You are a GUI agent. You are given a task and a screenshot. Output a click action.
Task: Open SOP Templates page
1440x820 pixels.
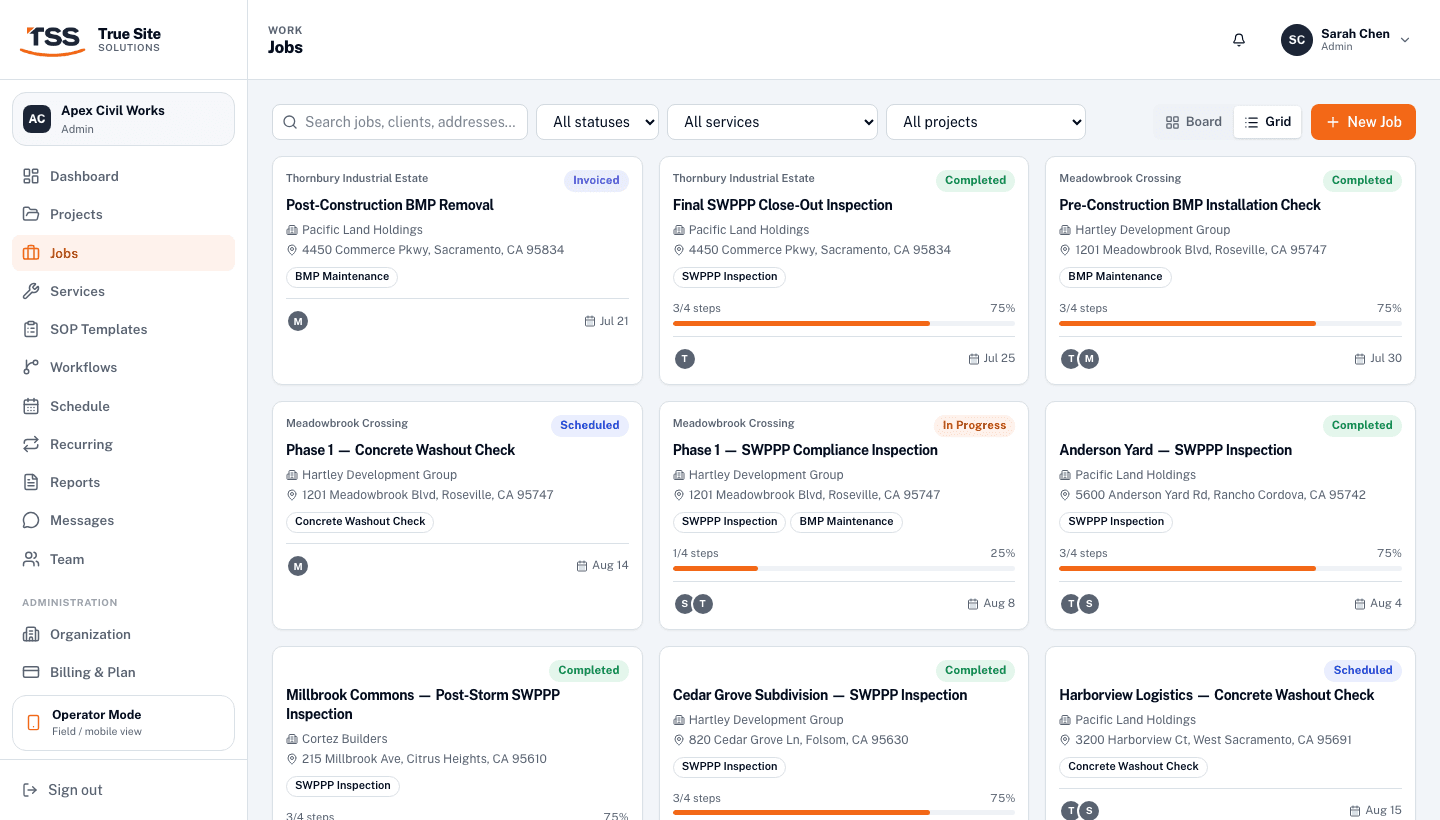point(123,329)
